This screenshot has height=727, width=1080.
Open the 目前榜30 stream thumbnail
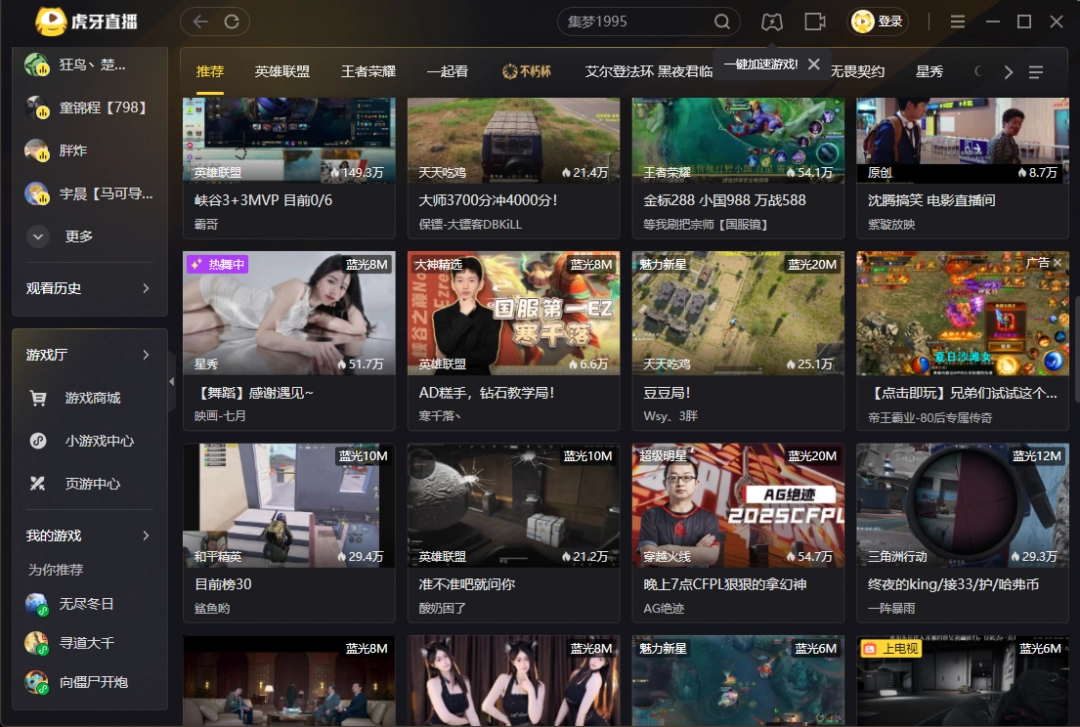(x=289, y=505)
